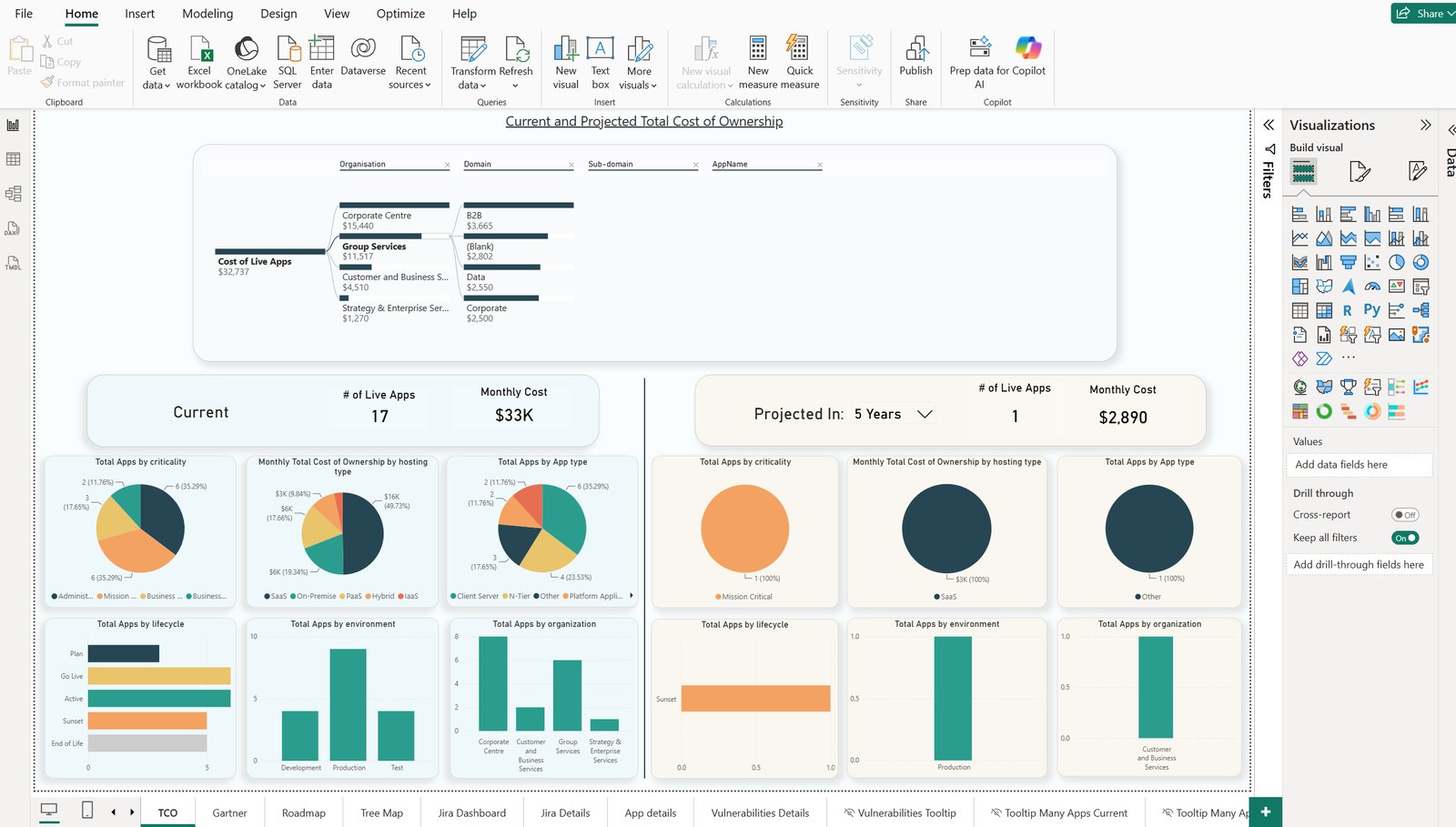Add a new report page
The height and width of the screenshot is (827, 1456).
coord(1266,812)
